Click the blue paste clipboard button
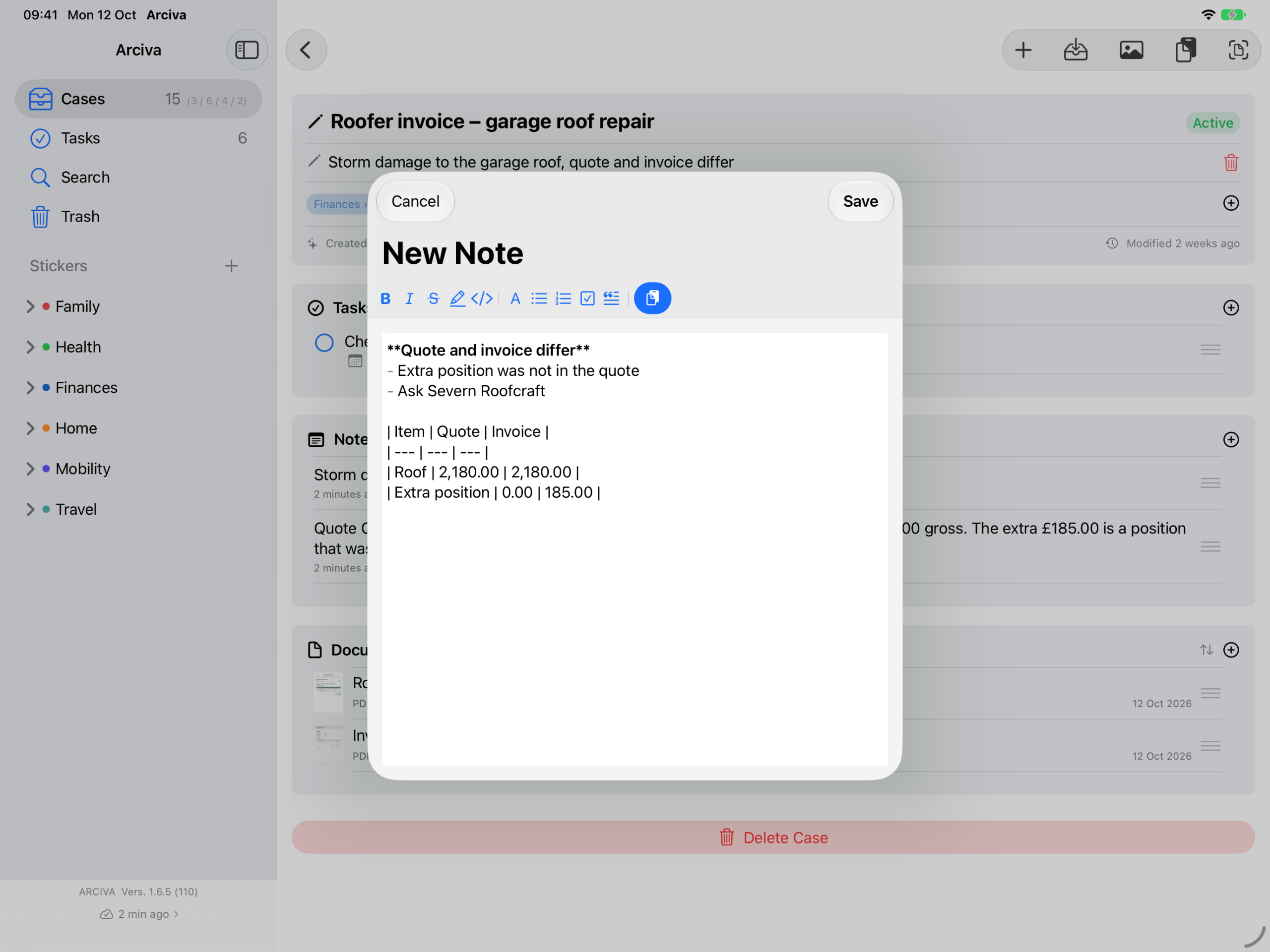 coord(652,298)
